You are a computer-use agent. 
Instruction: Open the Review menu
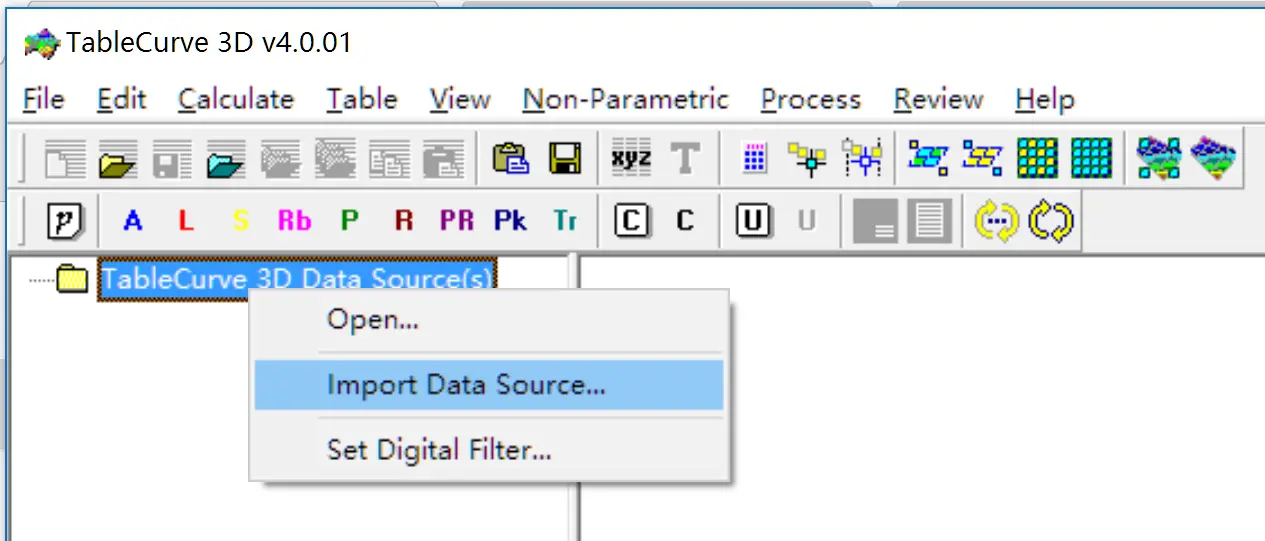939,100
